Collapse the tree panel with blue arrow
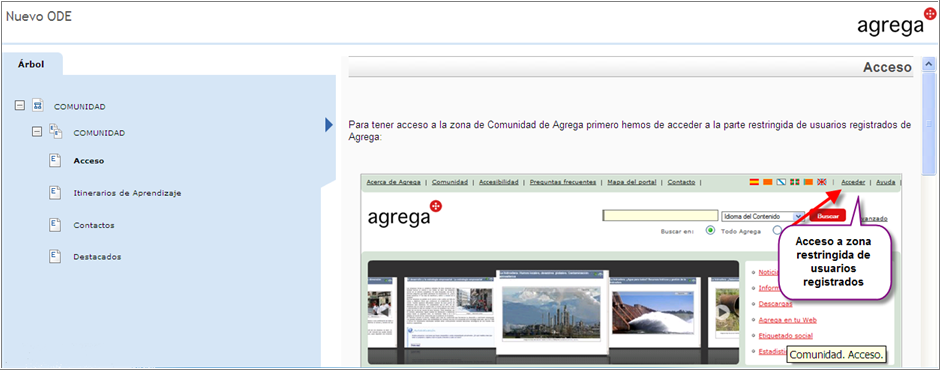The height and width of the screenshot is (370, 940). coord(329,125)
